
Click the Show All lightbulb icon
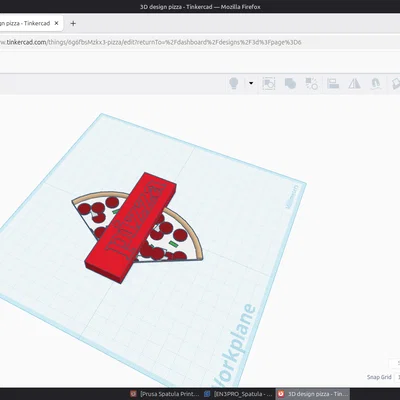(x=234, y=83)
